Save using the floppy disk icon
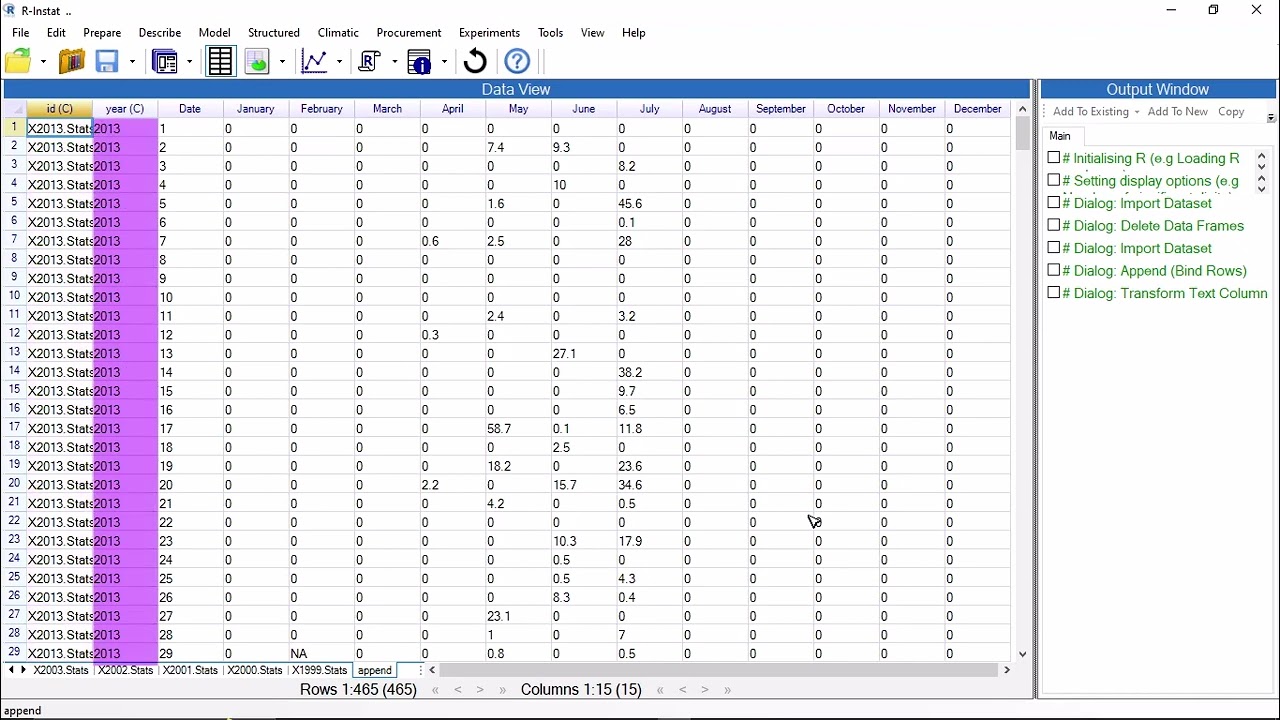Image resolution: width=1280 pixels, height=720 pixels. [107, 62]
